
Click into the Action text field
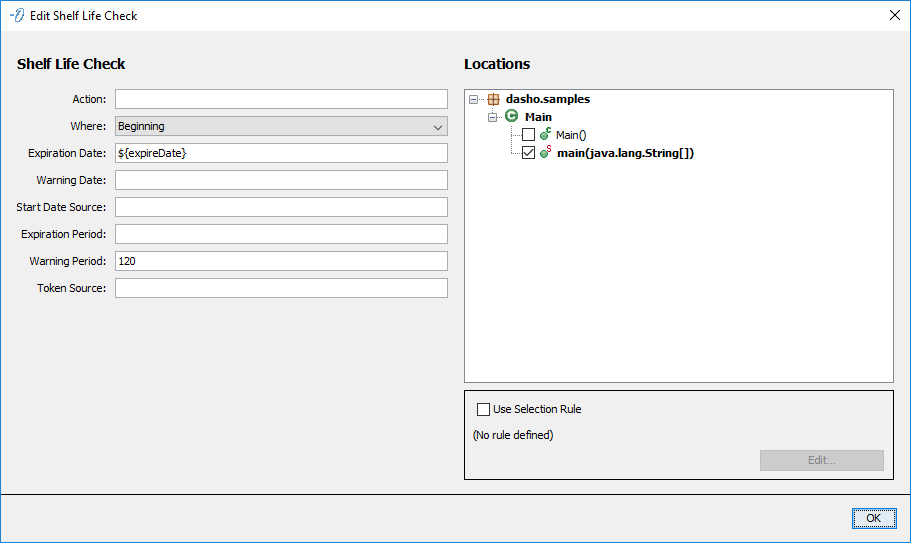click(281, 99)
